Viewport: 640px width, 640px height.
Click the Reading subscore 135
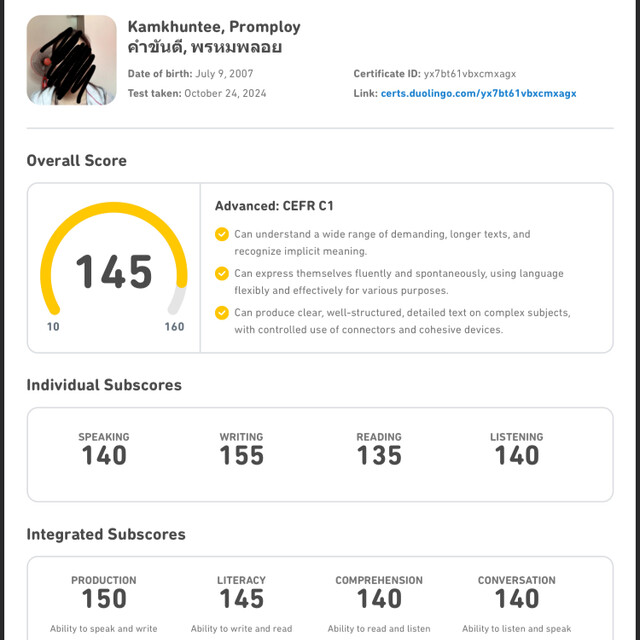(379, 455)
